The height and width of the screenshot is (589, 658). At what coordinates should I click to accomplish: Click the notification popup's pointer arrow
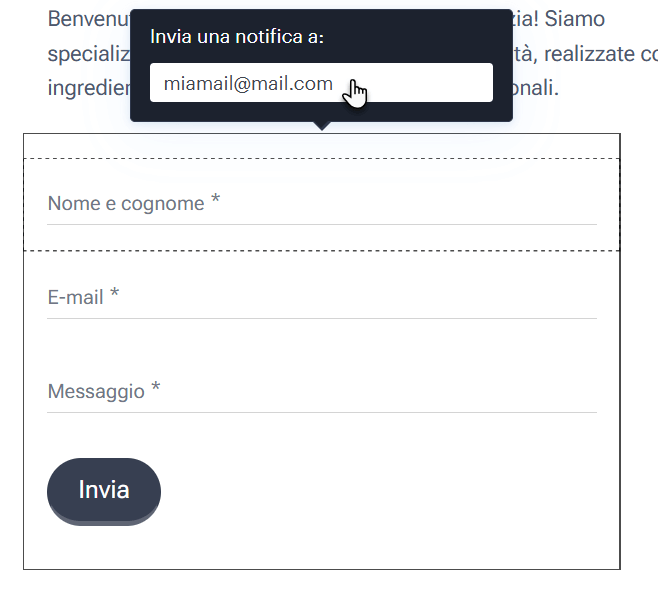322,126
